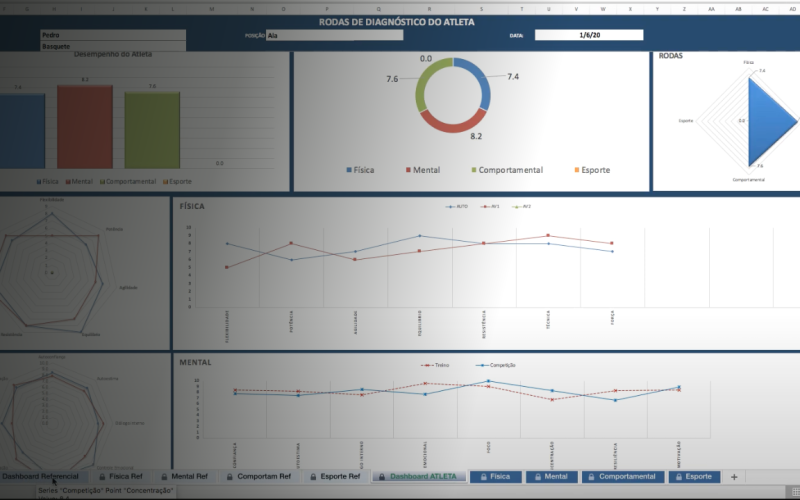Viewport: 800px width, 500px height.
Task: Click the plus icon to add a sheet
Action: click(x=734, y=477)
